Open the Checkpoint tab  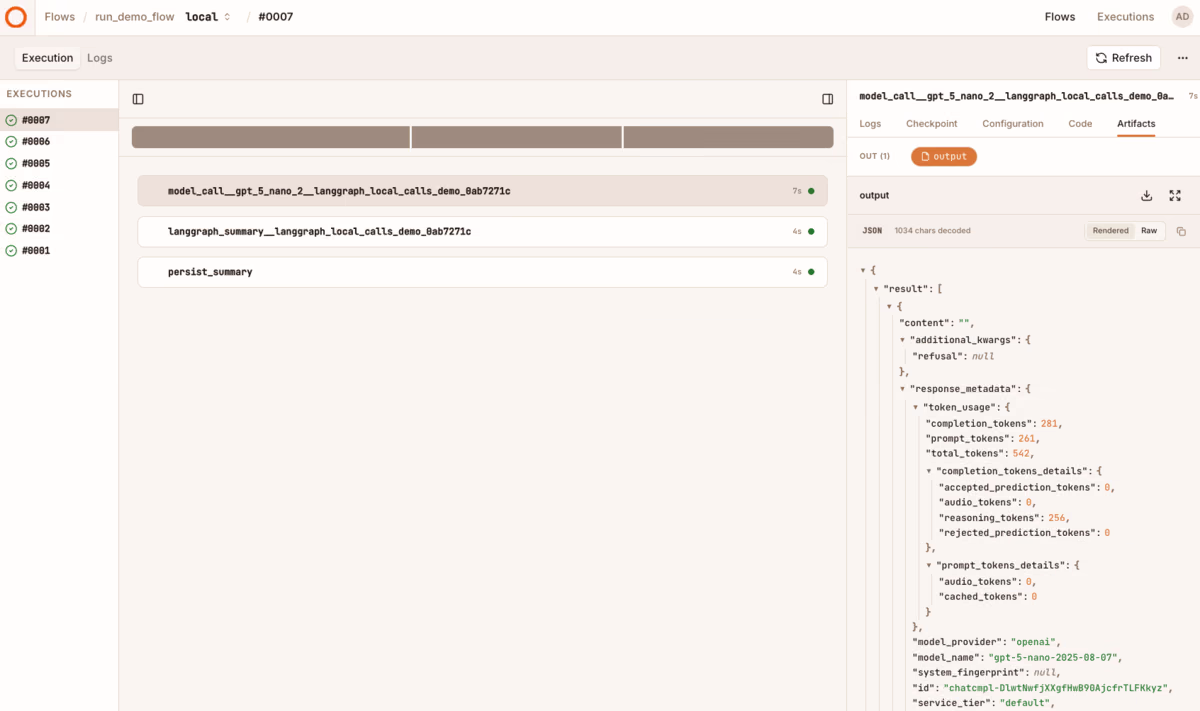click(x=931, y=124)
